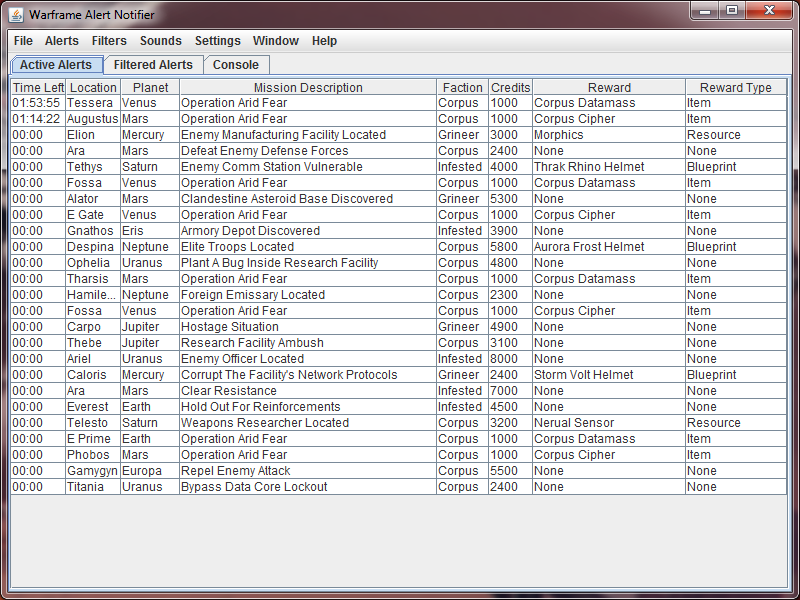Open the File menu

23,41
